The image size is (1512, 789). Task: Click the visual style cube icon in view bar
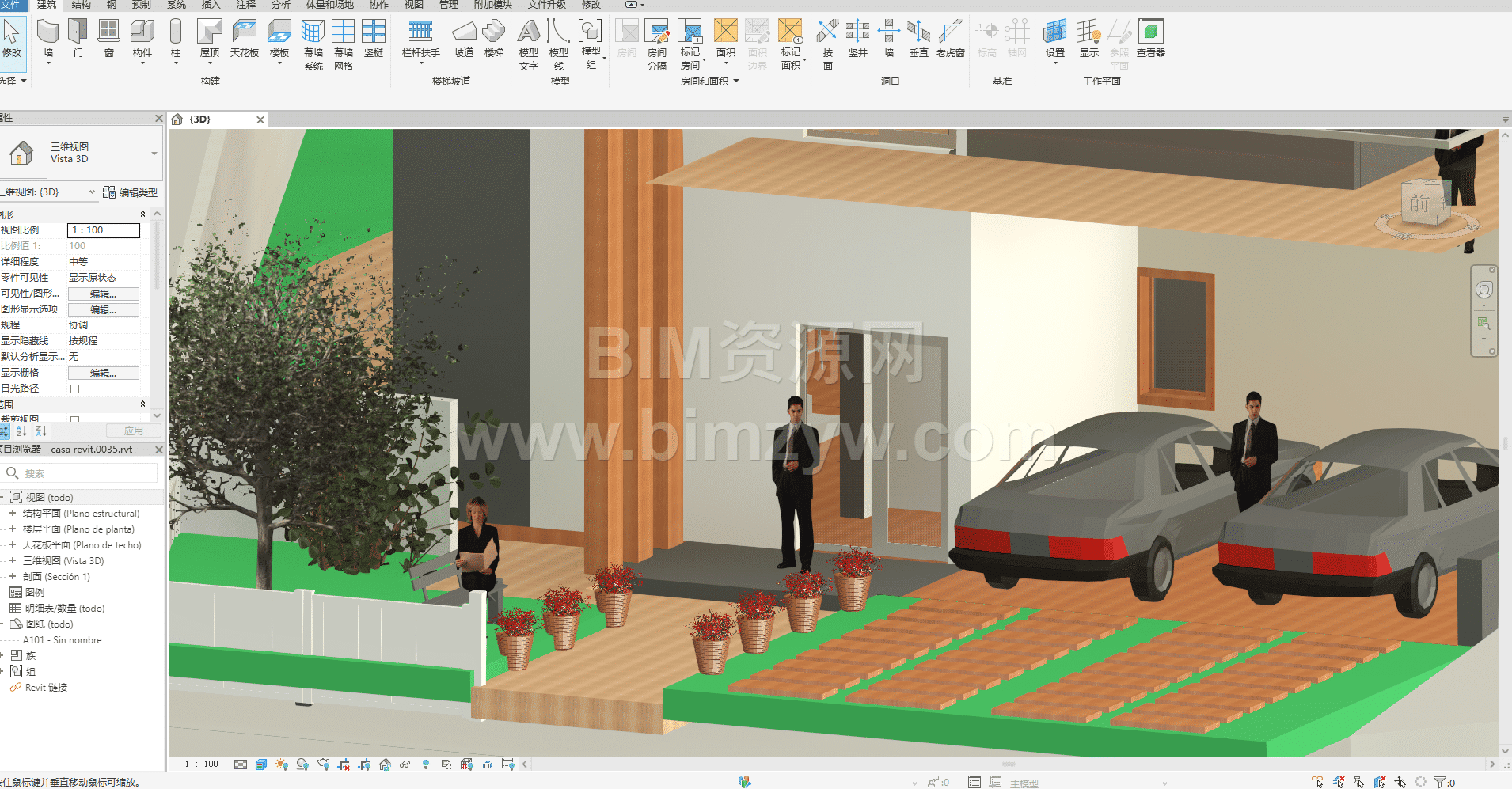coord(261,764)
